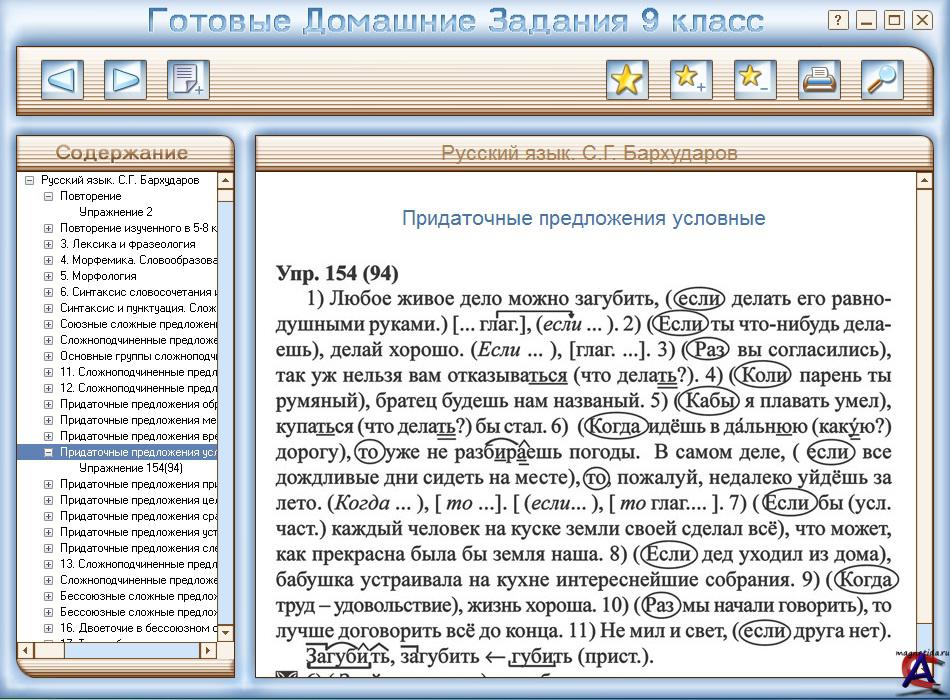Screen dimensions: 950x700
Task: Select Придаточные предложения вре... tree item
Action: [x=138, y=436]
